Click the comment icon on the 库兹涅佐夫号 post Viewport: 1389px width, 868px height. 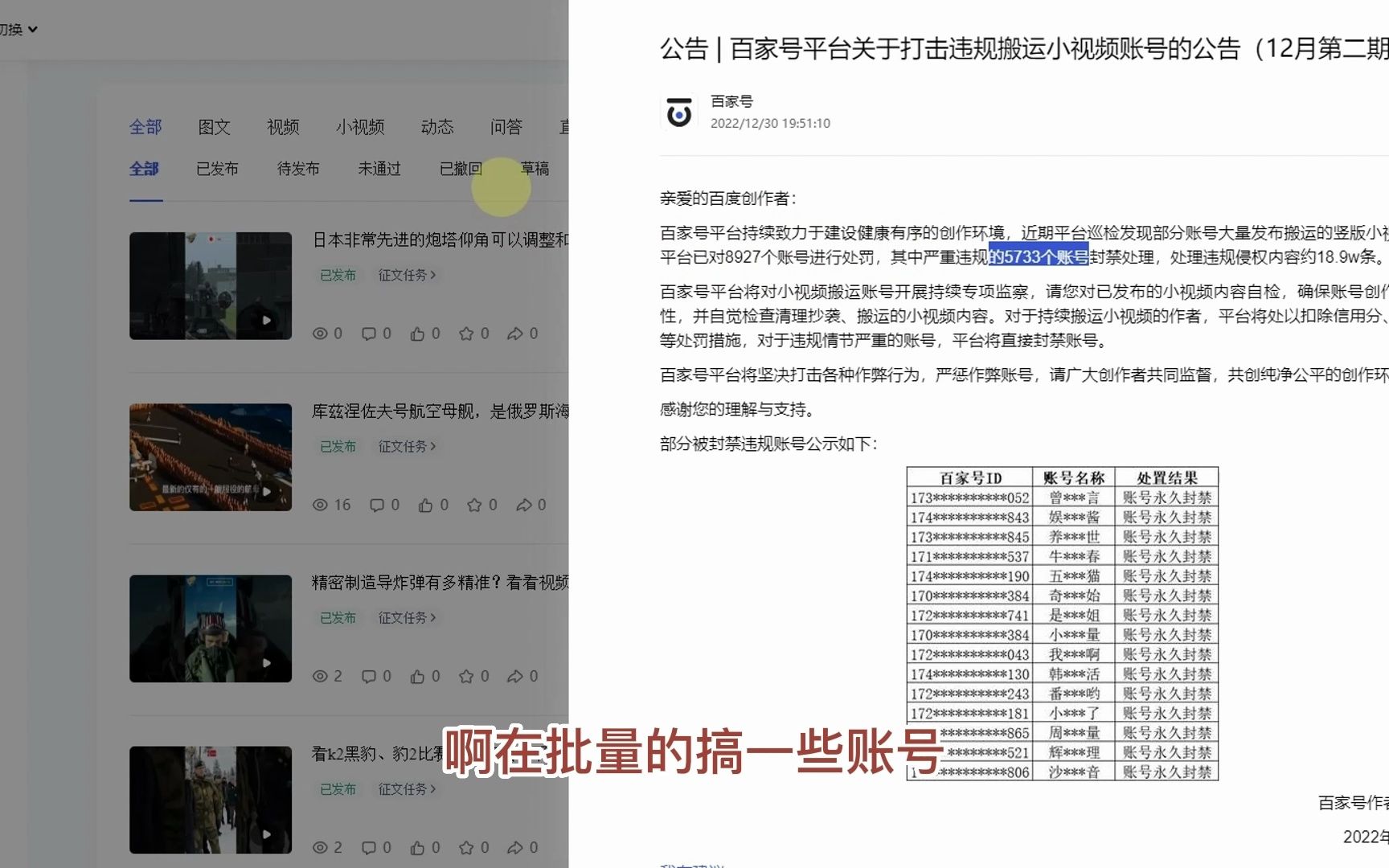coord(377,505)
